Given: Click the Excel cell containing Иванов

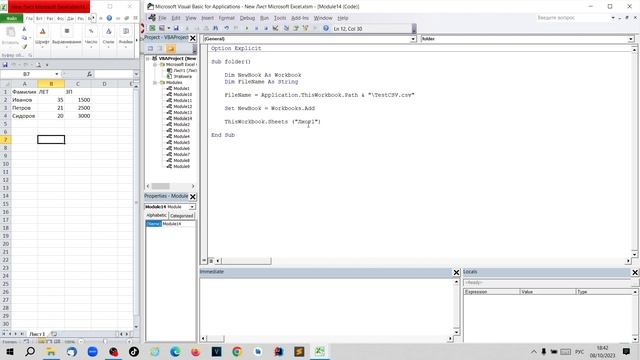Looking at the screenshot, I should point(24,100).
